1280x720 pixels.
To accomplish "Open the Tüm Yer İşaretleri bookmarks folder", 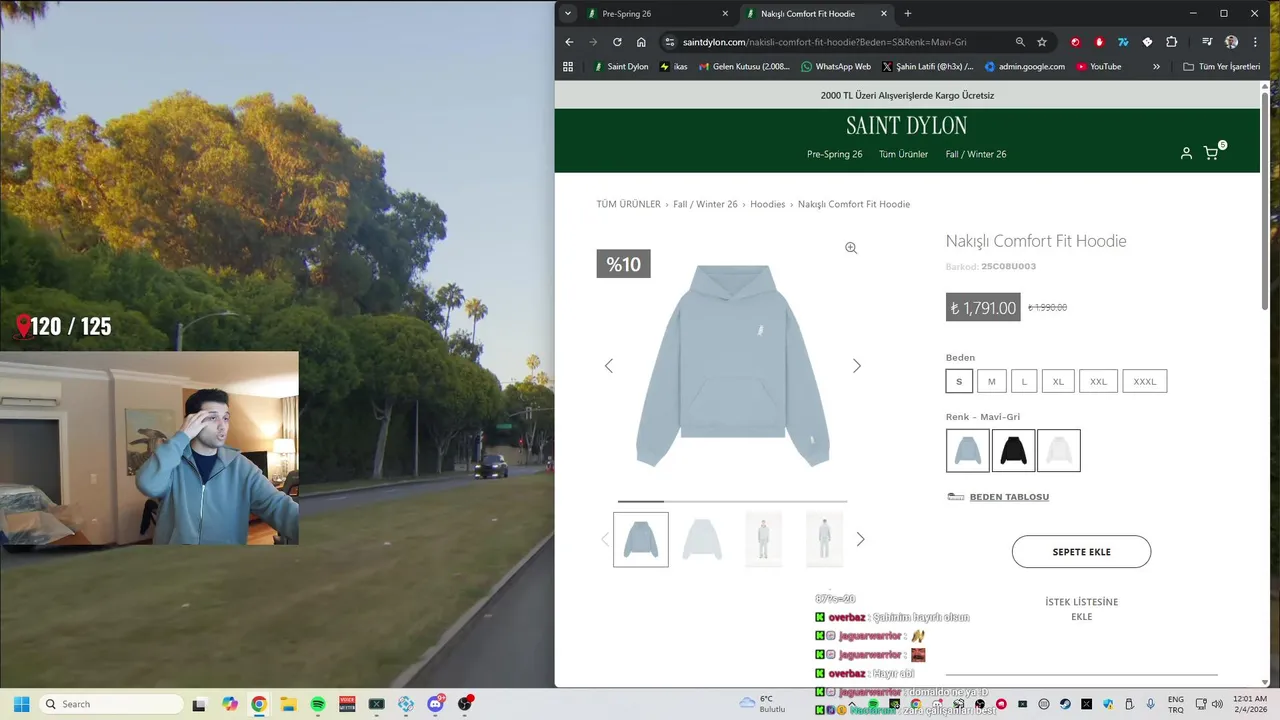I will (1221, 67).
